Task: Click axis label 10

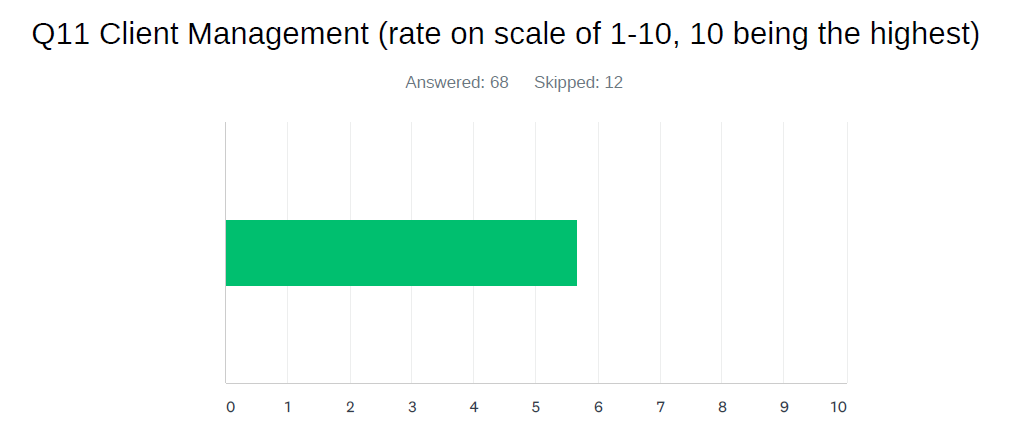Action: tap(838, 407)
